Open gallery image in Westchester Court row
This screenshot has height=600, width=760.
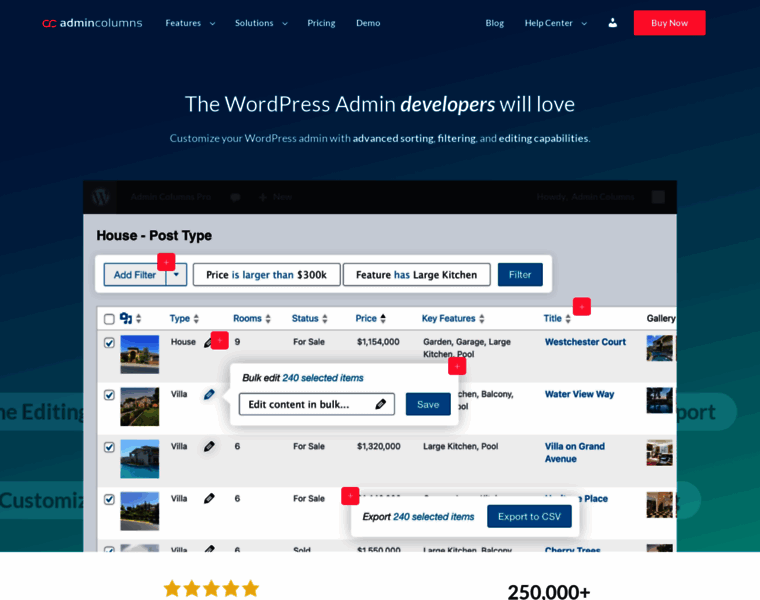660,348
